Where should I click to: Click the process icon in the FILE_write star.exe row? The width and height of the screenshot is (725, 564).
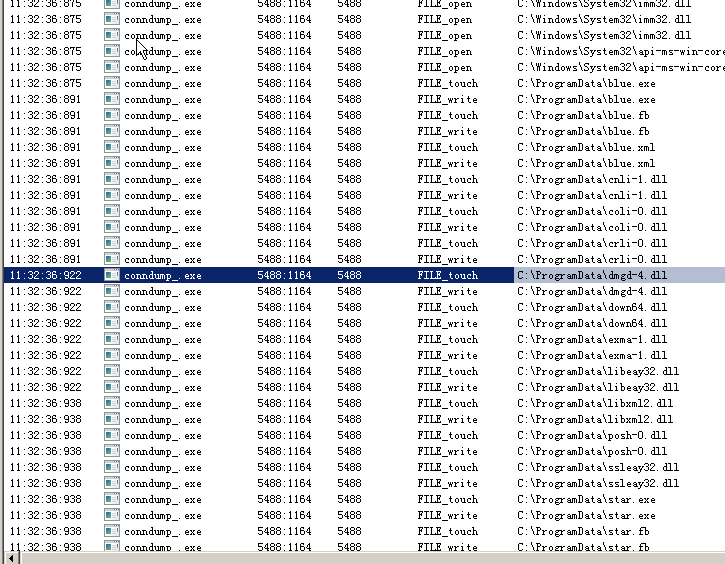112,515
